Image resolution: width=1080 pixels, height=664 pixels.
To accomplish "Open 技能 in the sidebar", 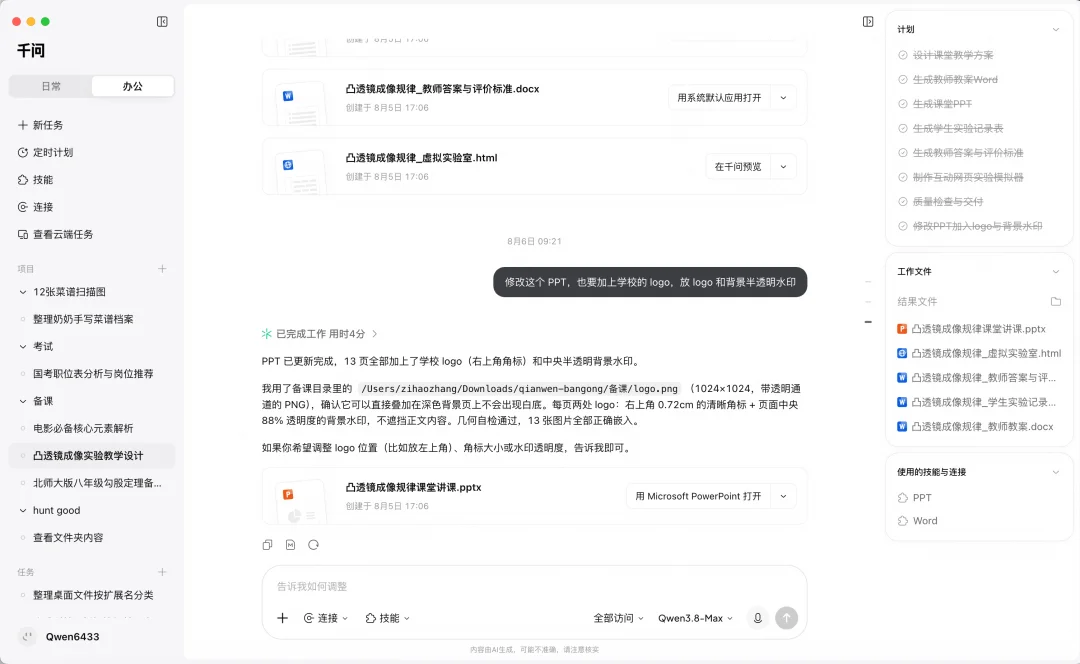I will [92, 180].
